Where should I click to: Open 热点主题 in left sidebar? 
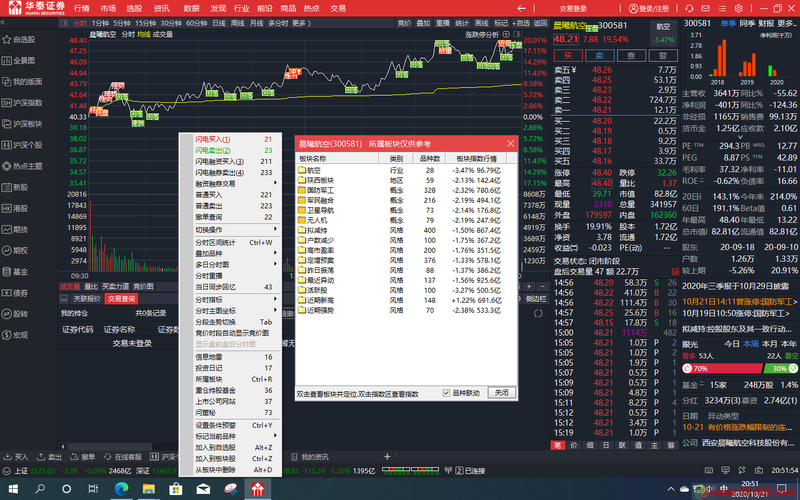[21, 166]
